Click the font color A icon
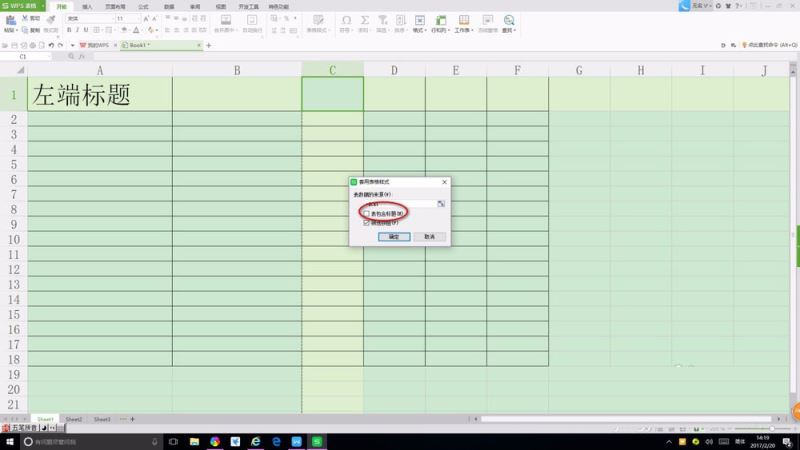 [136, 30]
